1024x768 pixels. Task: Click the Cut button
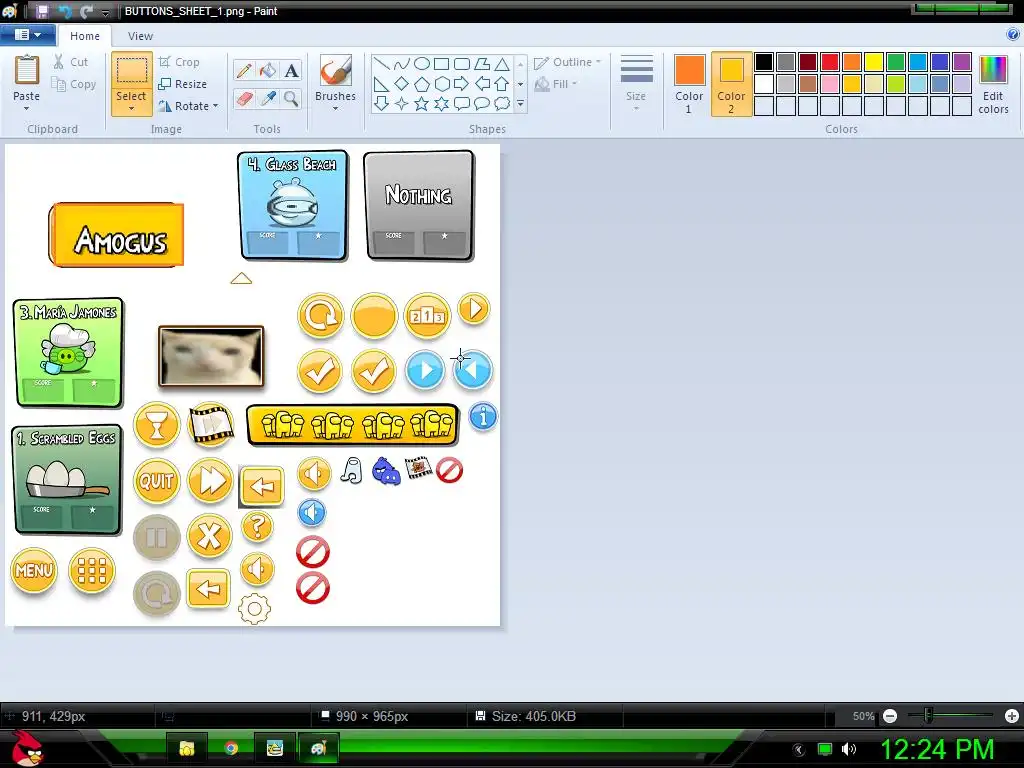(71, 62)
